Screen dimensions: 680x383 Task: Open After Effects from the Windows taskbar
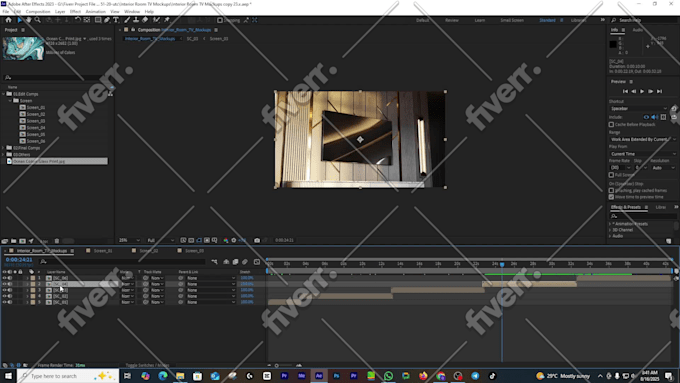(x=319, y=376)
